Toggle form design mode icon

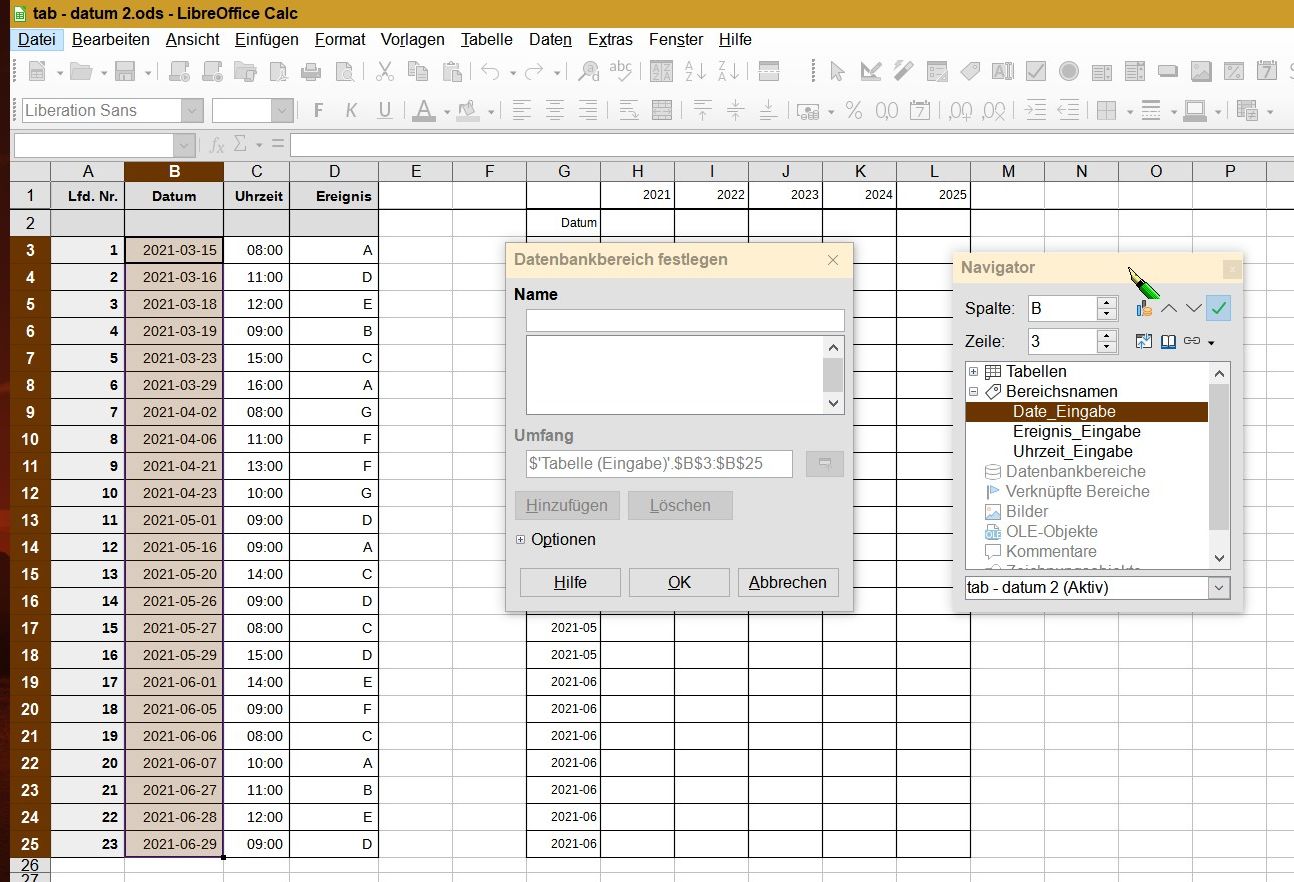point(871,71)
